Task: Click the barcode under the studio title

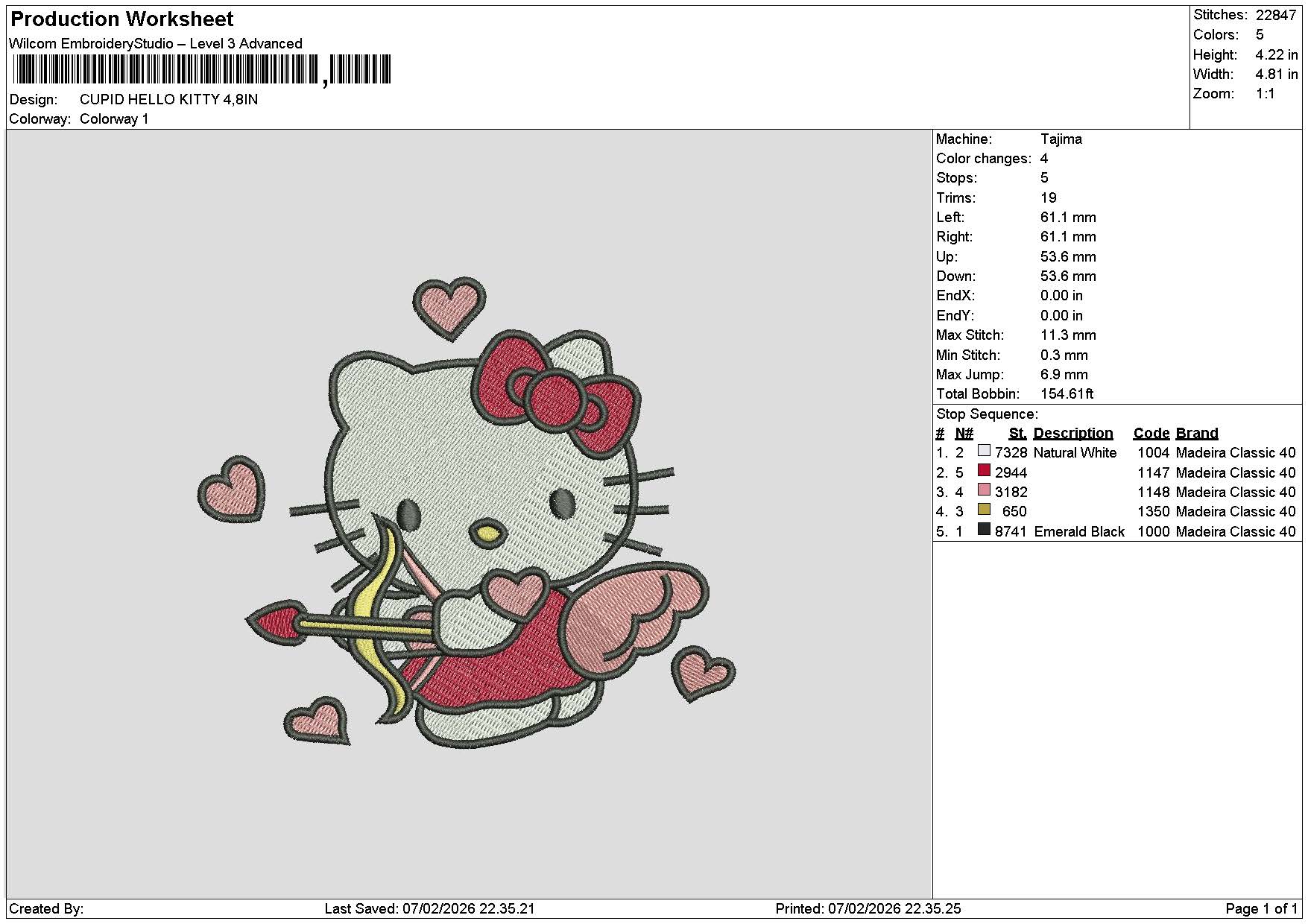Action: point(202,70)
